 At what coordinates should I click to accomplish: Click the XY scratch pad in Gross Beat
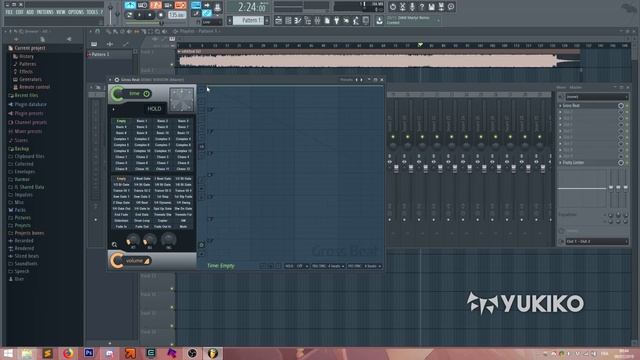click(x=182, y=100)
